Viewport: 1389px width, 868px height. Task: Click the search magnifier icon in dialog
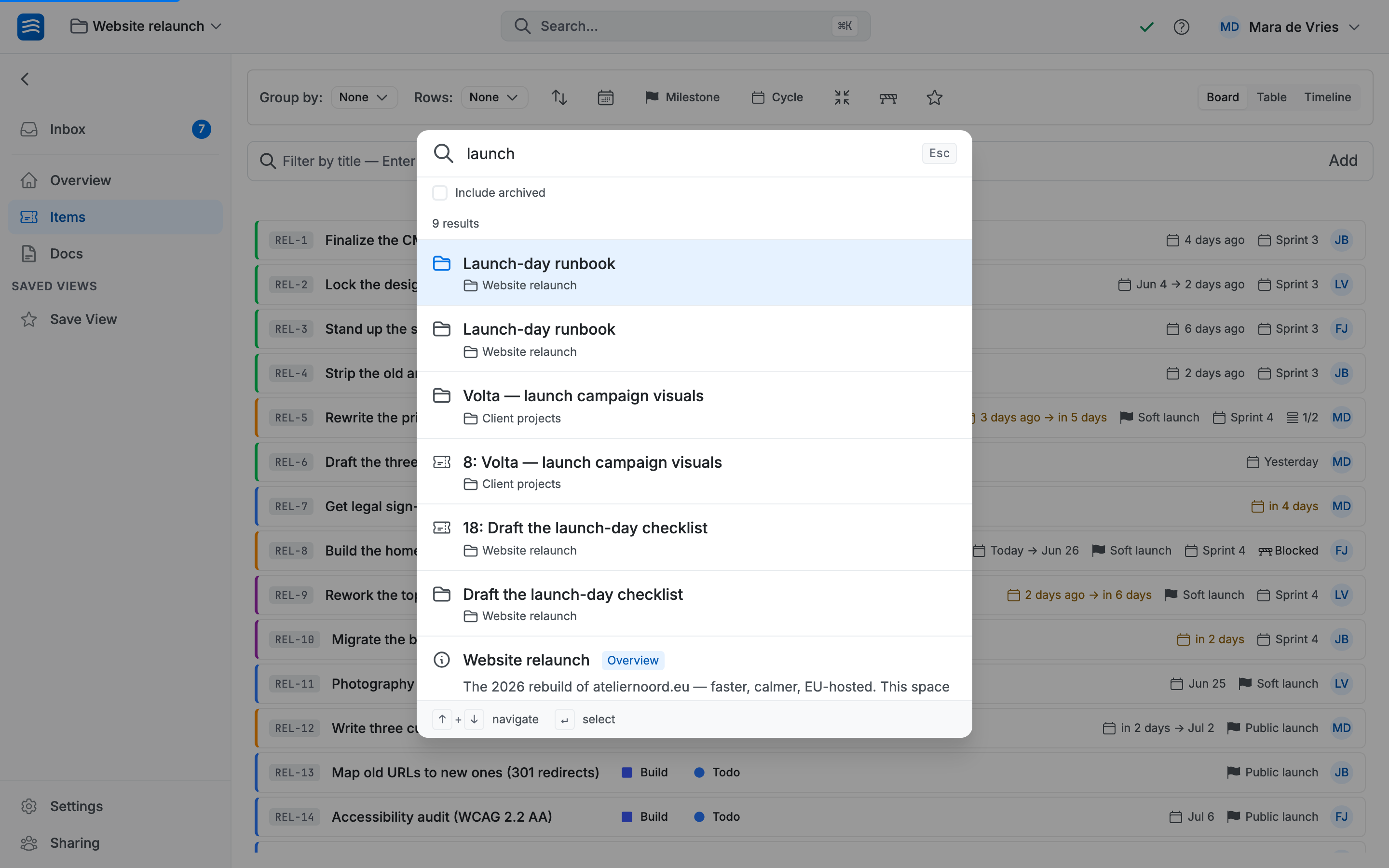tap(443, 153)
